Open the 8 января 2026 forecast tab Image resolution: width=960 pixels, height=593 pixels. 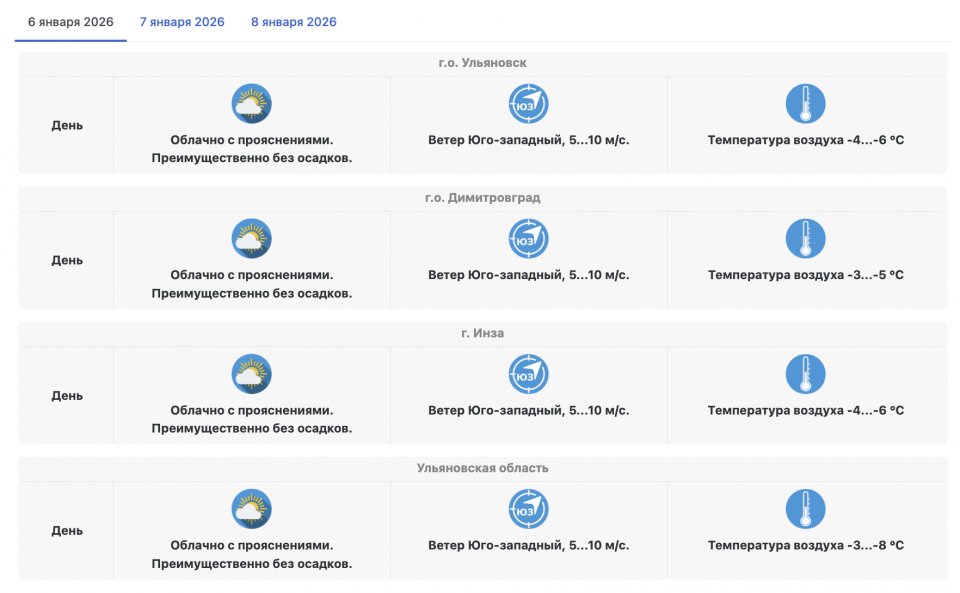pos(294,22)
